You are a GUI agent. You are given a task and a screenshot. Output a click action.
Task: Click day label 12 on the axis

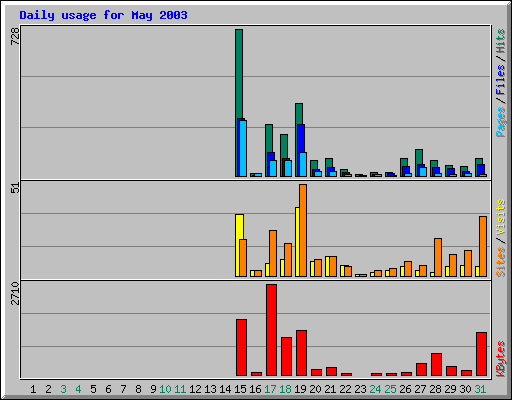pos(195,389)
